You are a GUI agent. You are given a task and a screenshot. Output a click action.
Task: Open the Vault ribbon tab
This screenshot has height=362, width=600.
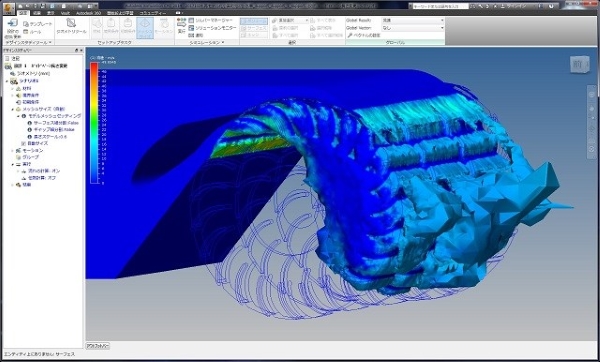coord(65,13)
